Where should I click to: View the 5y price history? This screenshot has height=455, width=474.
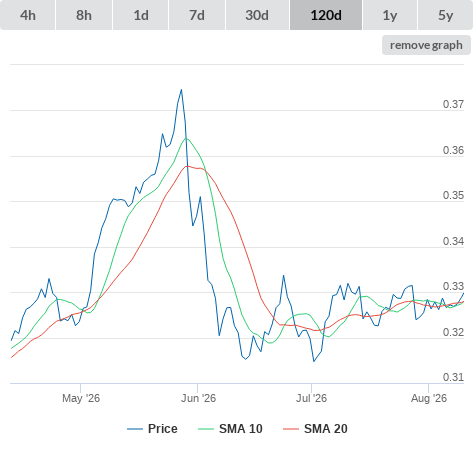(x=446, y=15)
